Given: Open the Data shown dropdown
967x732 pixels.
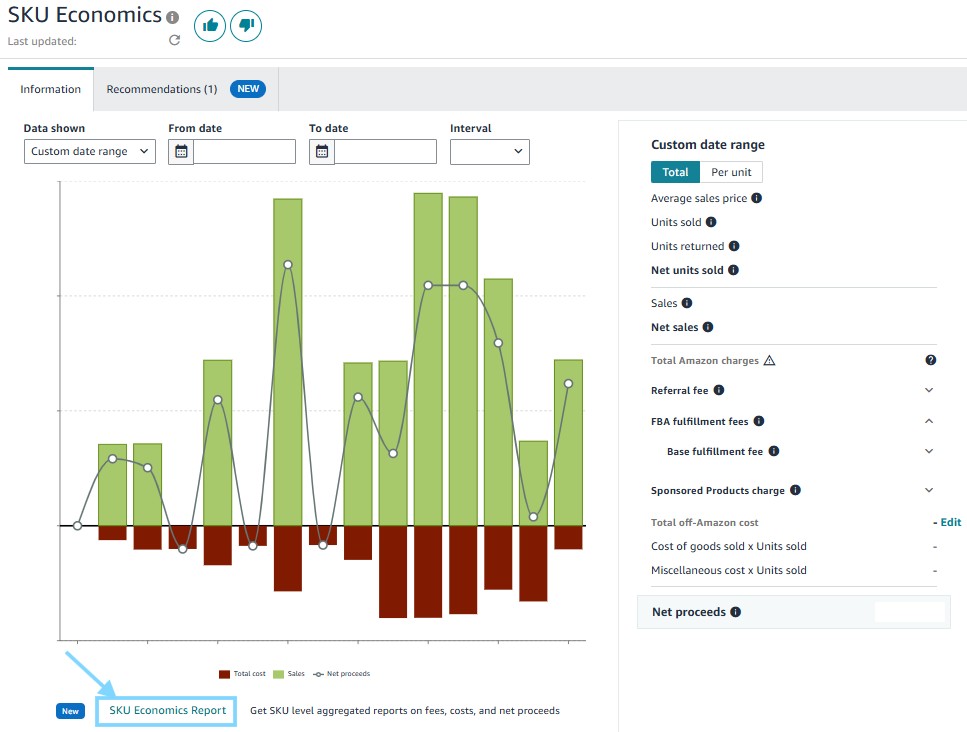Looking at the screenshot, I should coord(90,151).
